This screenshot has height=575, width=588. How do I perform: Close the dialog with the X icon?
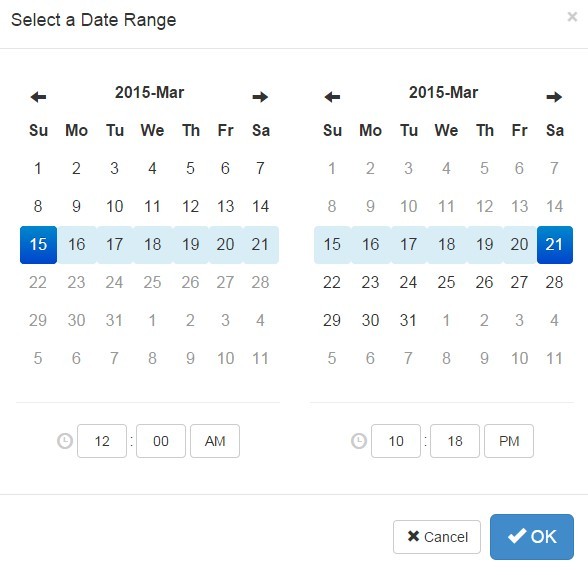(572, 17)
